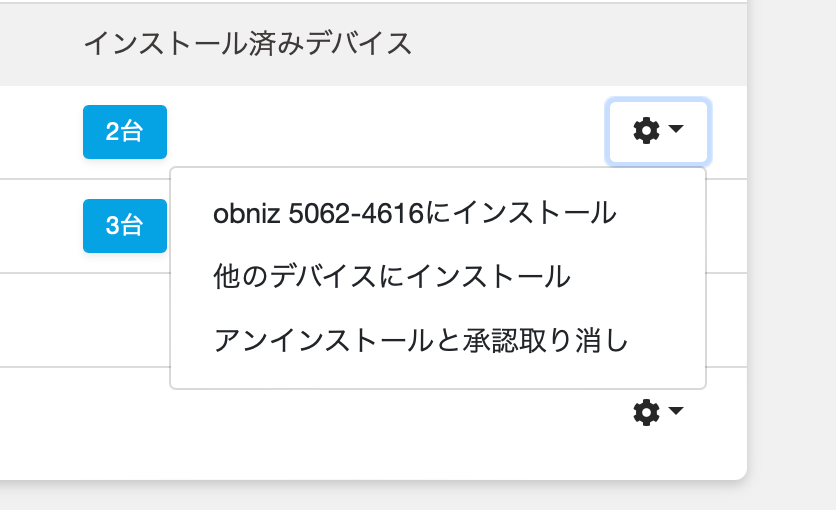Click the bottom row's gear icon

click(x=647, y=412)
